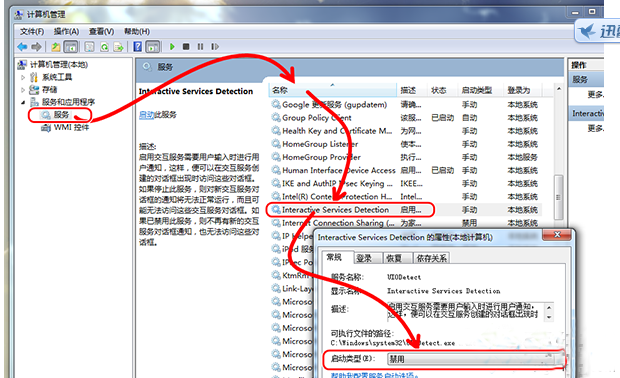Open Help via blue question mark icon

137,47
